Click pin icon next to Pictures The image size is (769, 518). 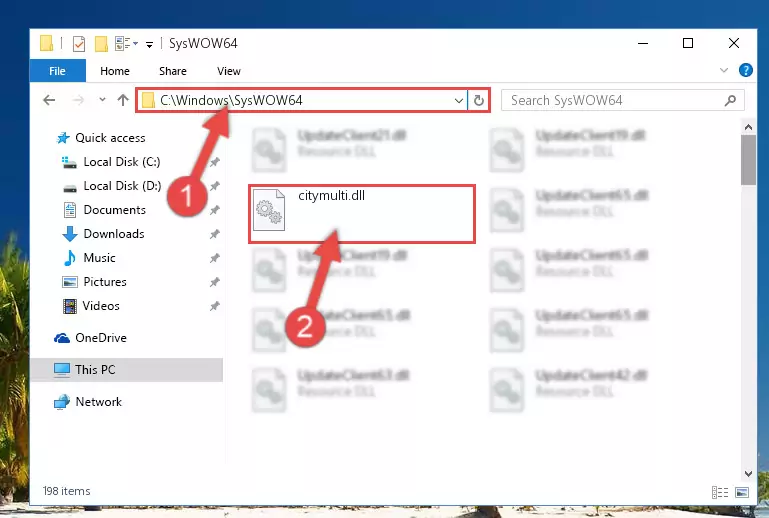tap(214, 282)
